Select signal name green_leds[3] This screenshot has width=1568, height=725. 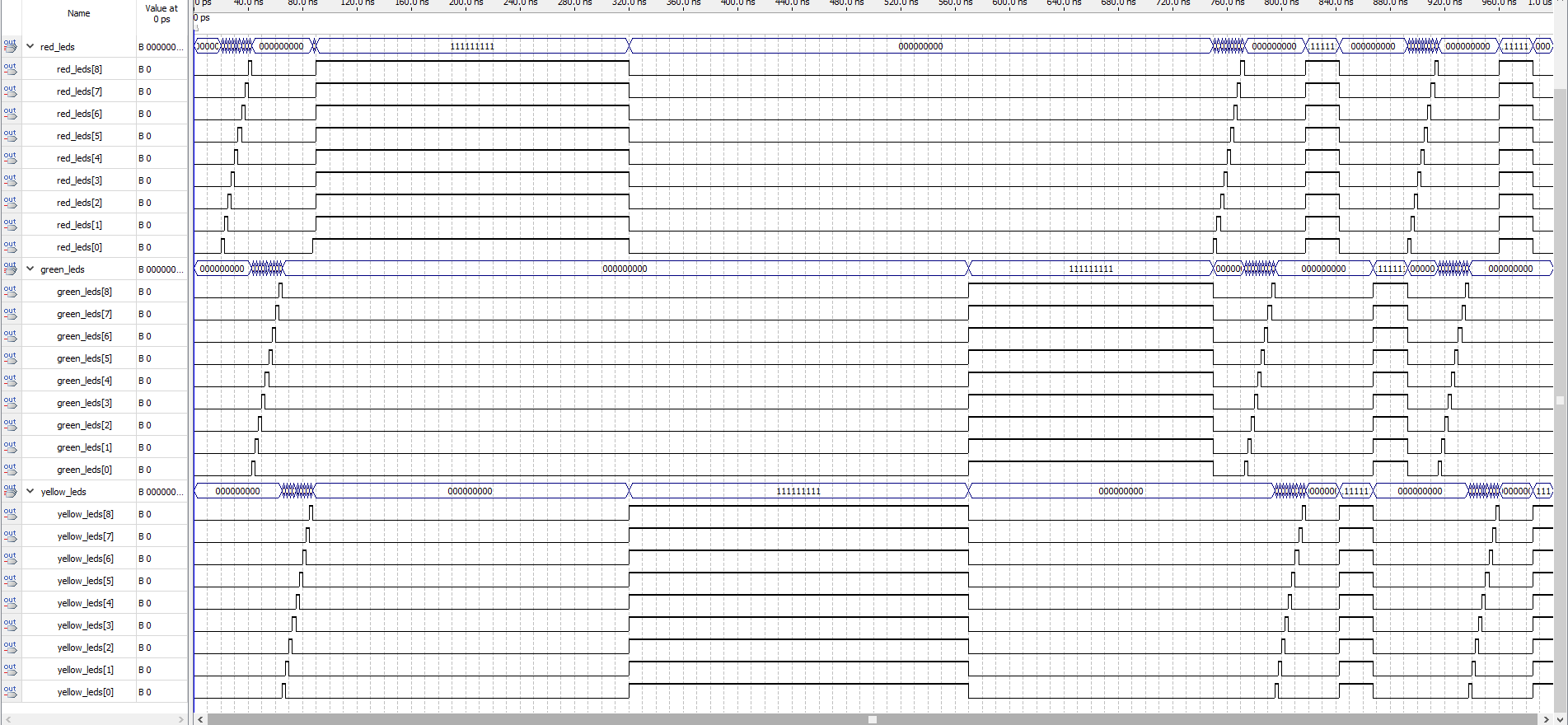(84, 403)
